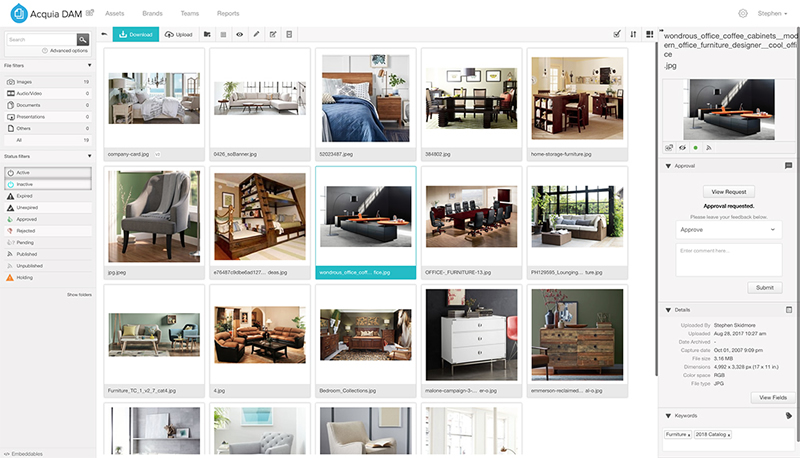This screenshot has height=458, width=800.
Task: Collapse the File filters section
Action: 88,67
